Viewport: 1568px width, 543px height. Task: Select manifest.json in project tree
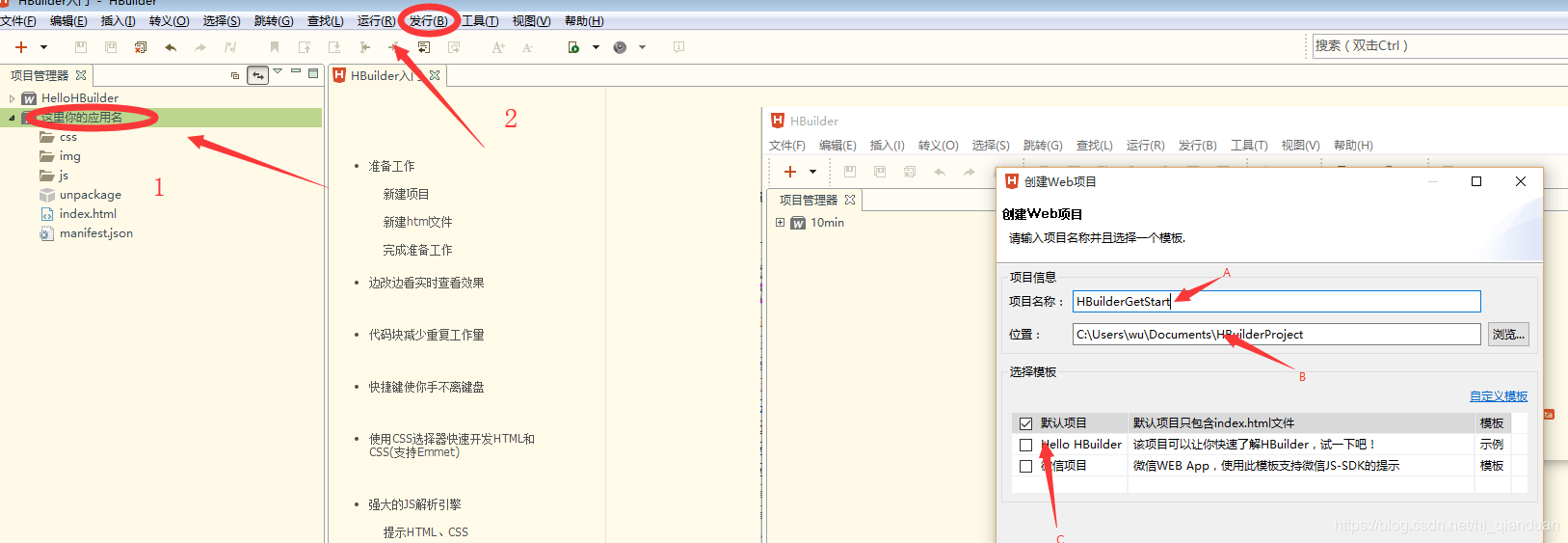[x=95, y=233]
